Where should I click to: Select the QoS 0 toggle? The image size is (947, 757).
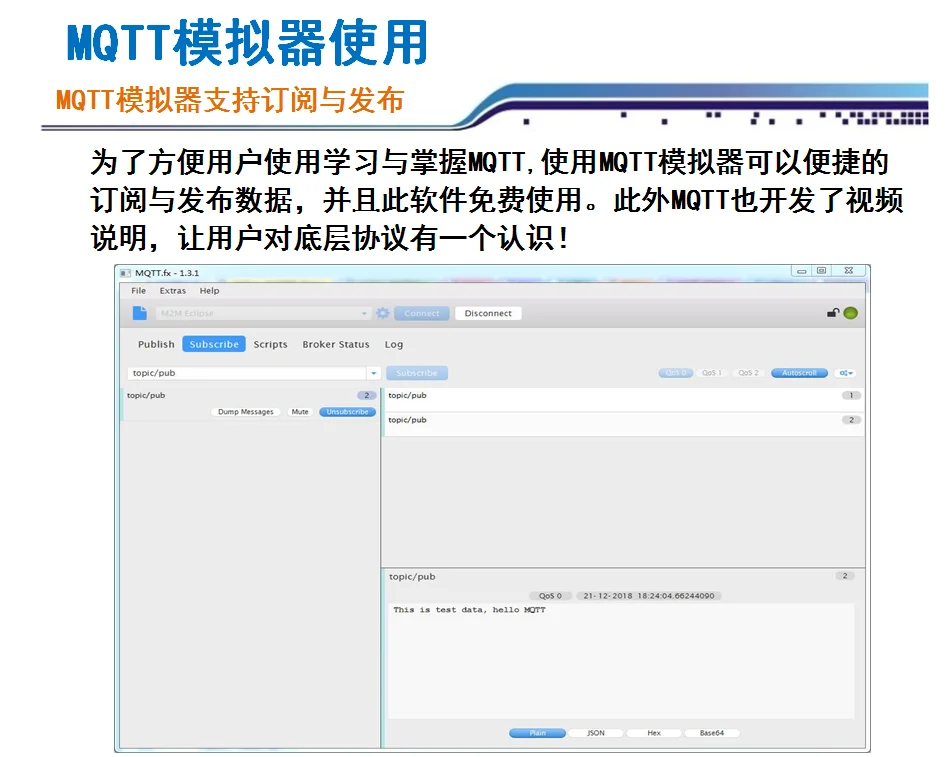pos(675,373)
